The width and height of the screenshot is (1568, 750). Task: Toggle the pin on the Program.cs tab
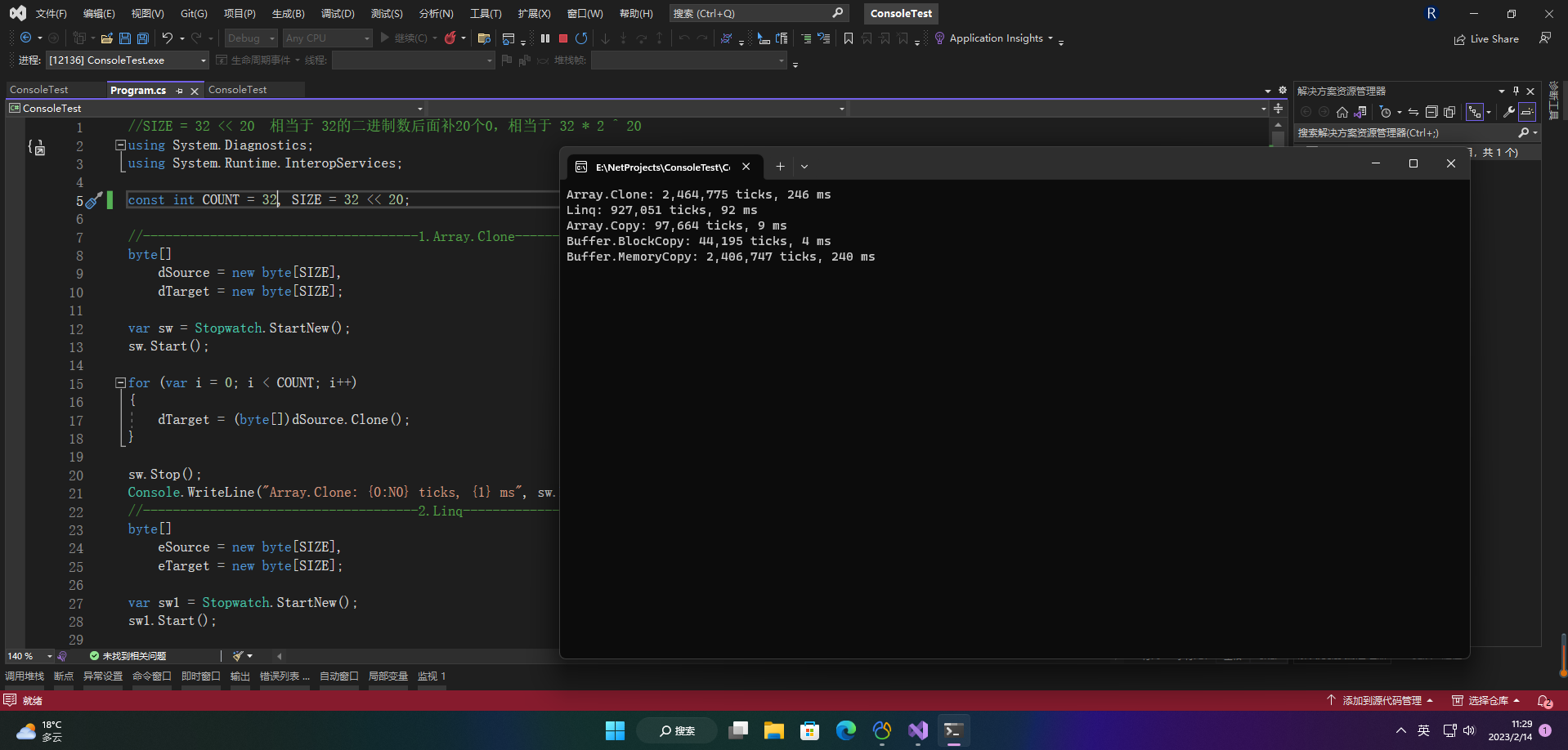pos(179,91)
